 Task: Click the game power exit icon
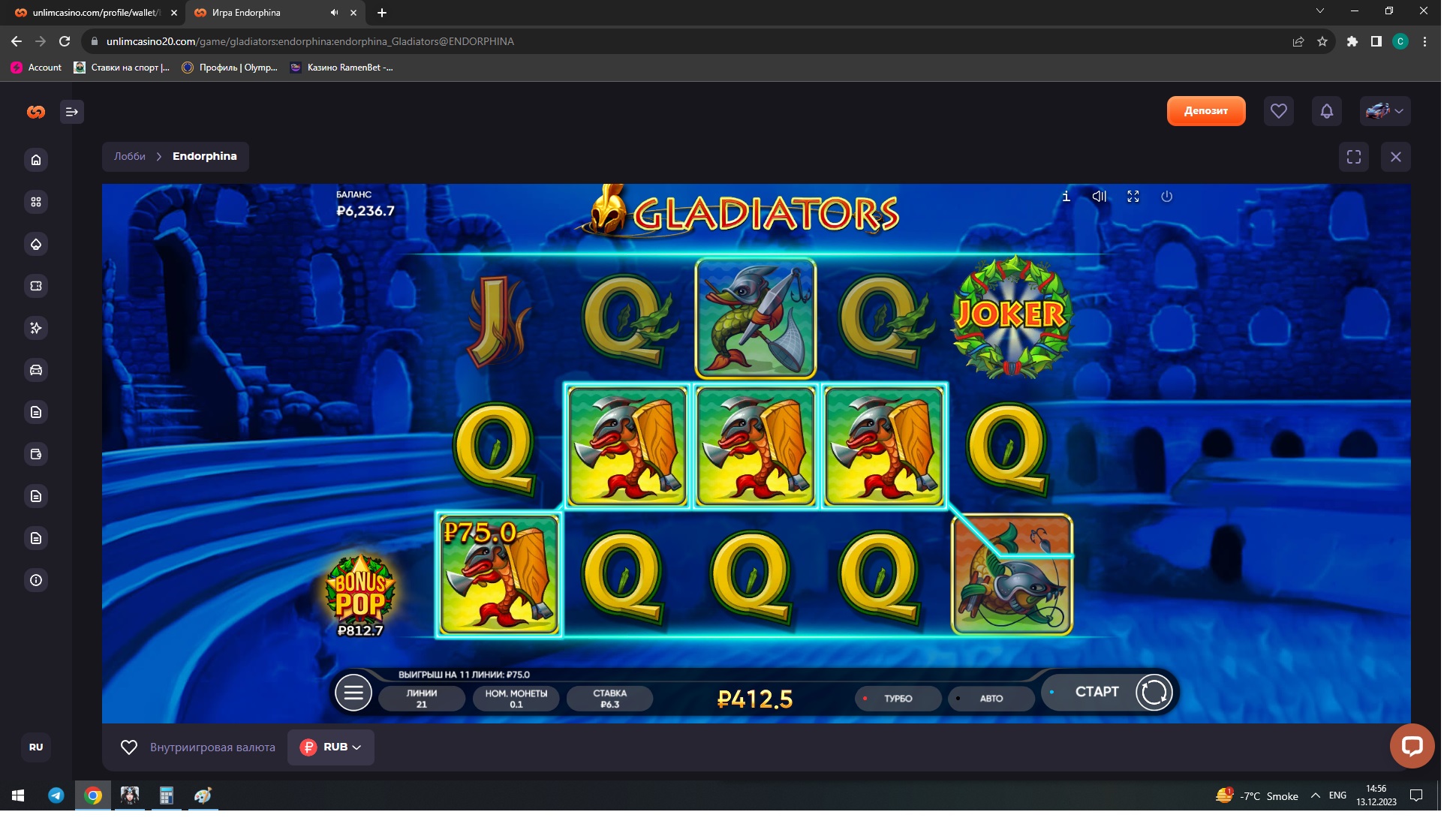[x=1166, y=197]
